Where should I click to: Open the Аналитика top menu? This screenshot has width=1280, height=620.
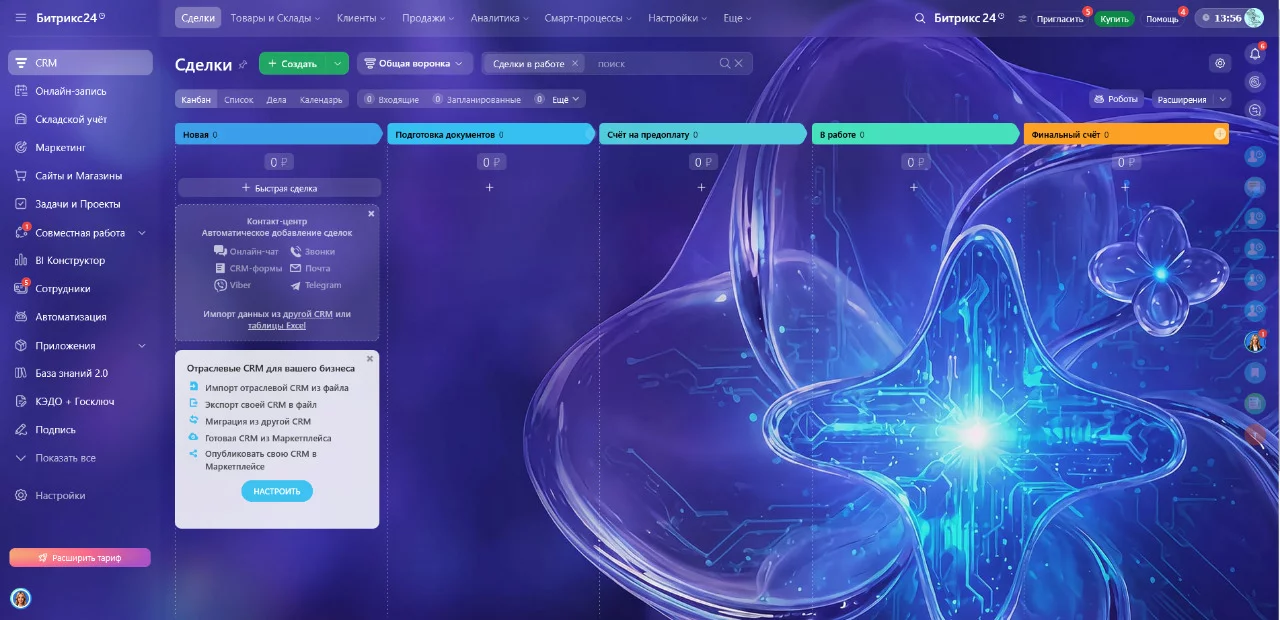coord(500,18)
